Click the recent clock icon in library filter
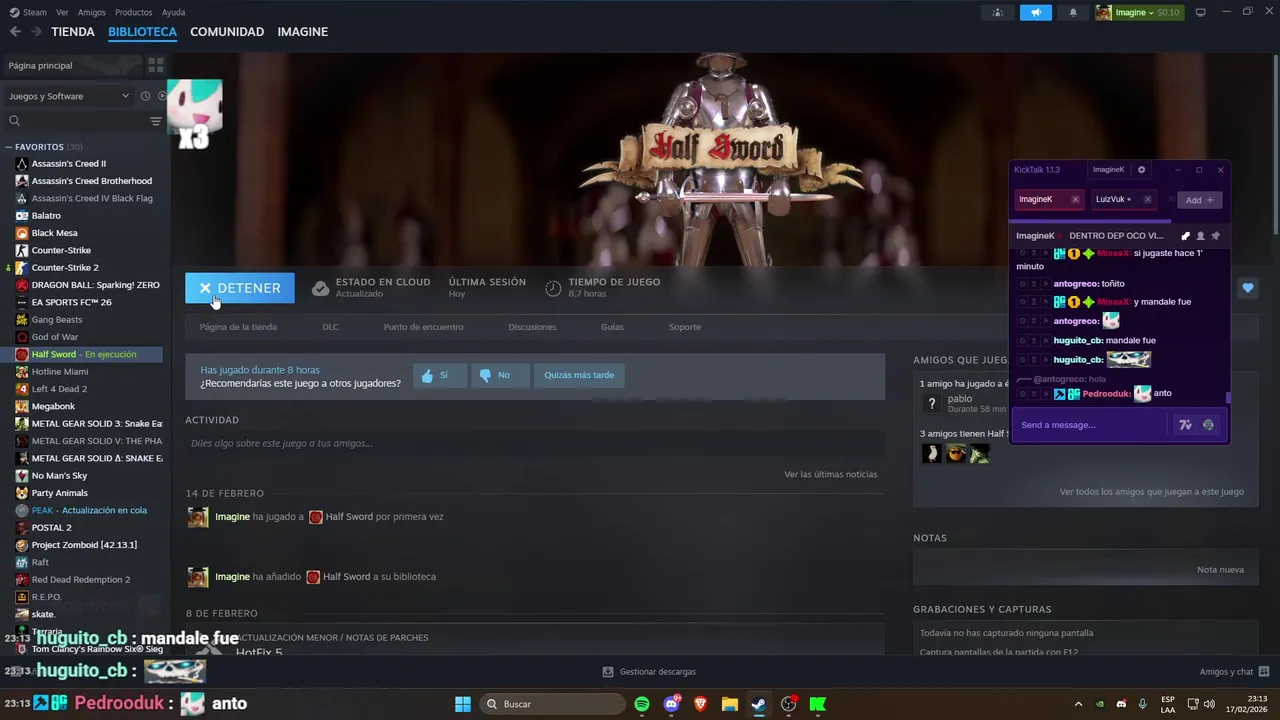 pos(145,96)
